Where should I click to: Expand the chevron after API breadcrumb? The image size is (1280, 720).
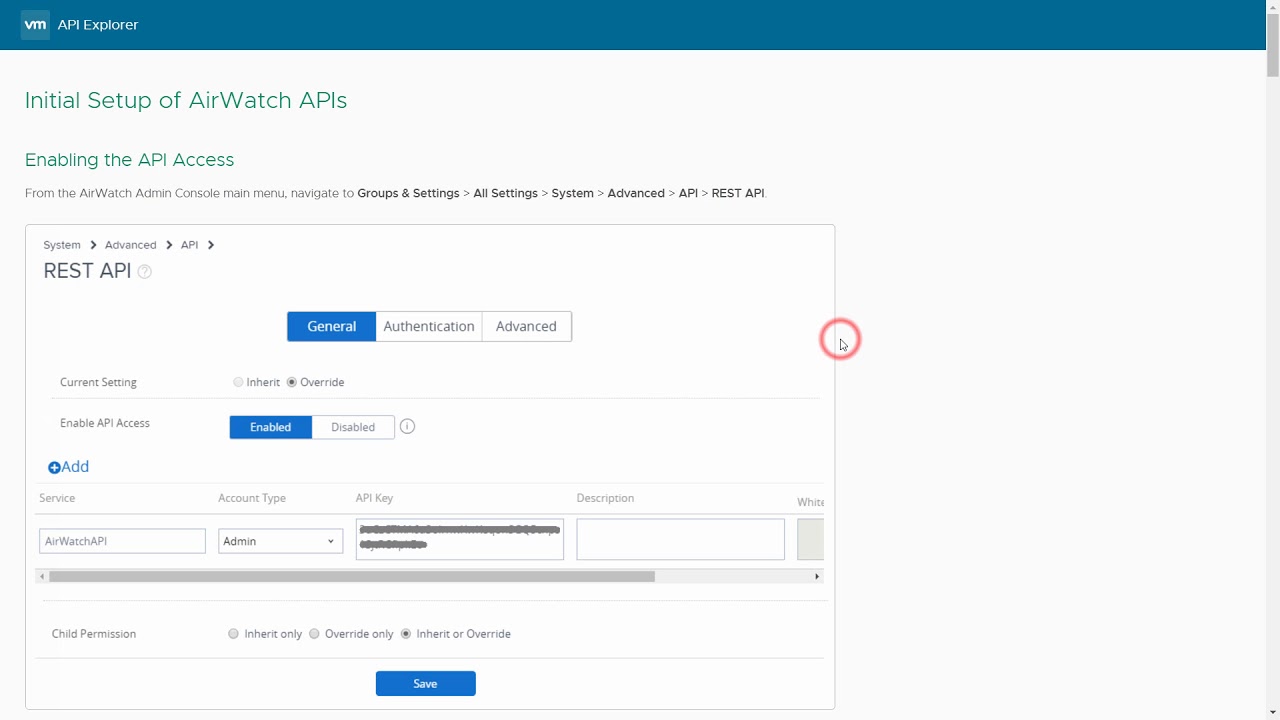[x=211, y=245]
